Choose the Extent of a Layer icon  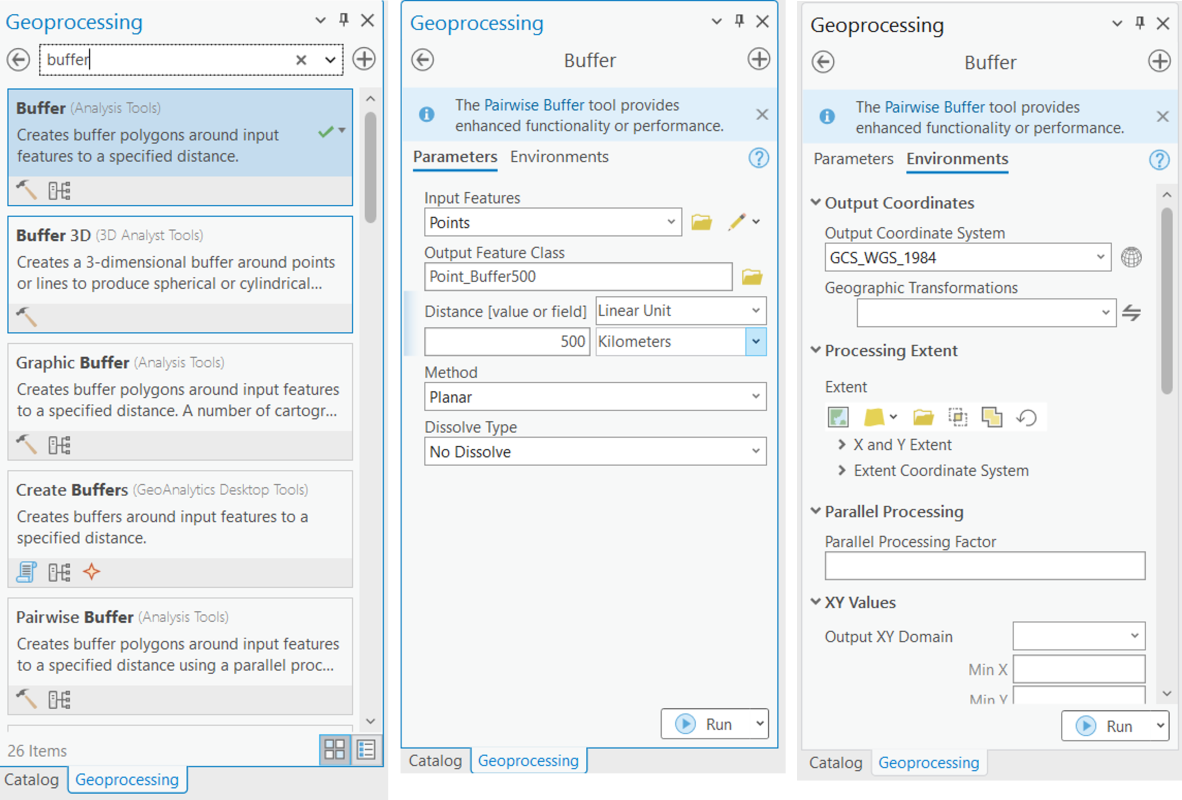868,416
